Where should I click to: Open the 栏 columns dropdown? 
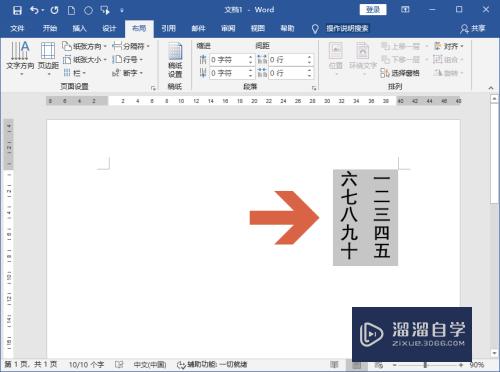75,73
